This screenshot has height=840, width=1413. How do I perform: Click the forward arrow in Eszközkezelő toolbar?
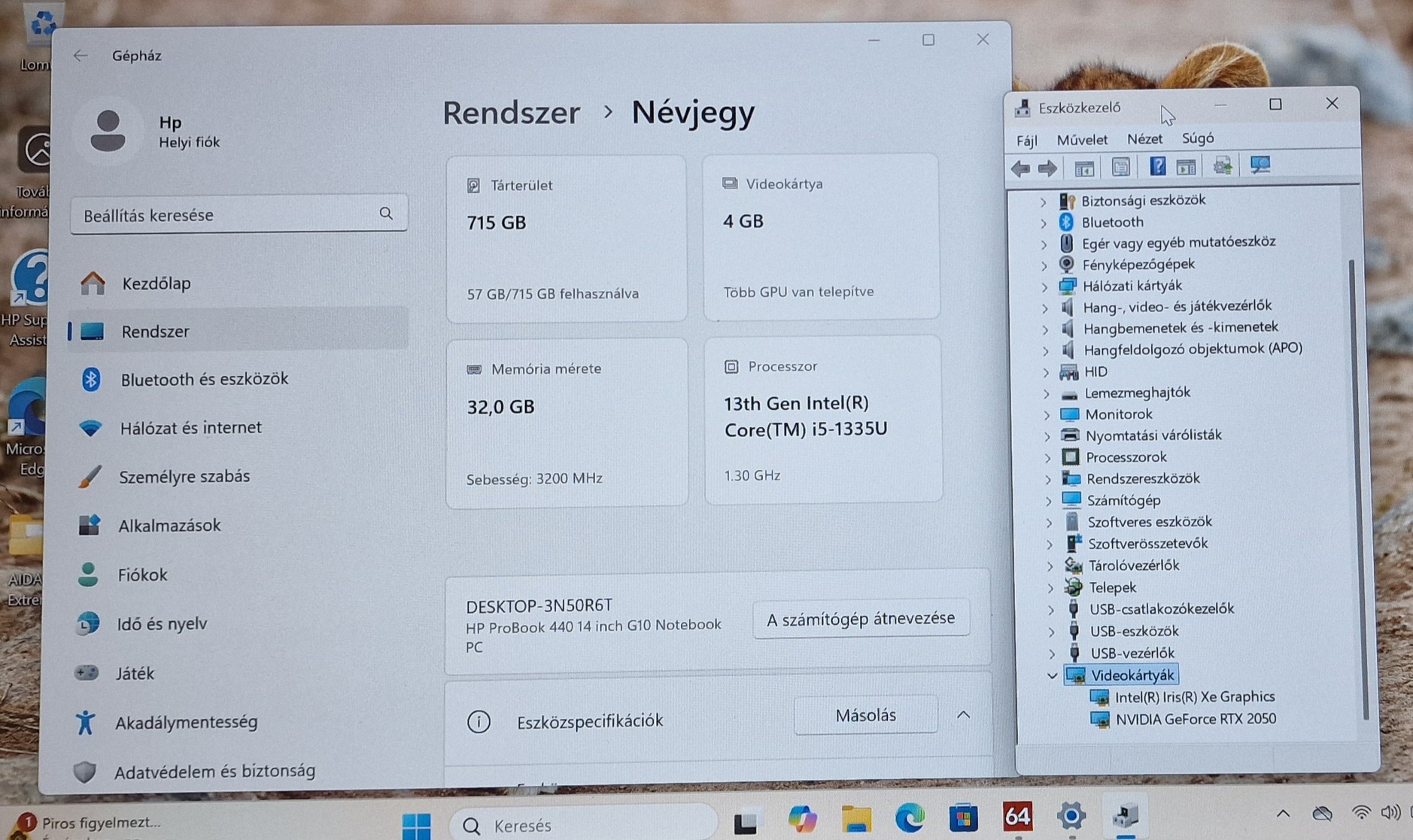[x=1047, y=168]
